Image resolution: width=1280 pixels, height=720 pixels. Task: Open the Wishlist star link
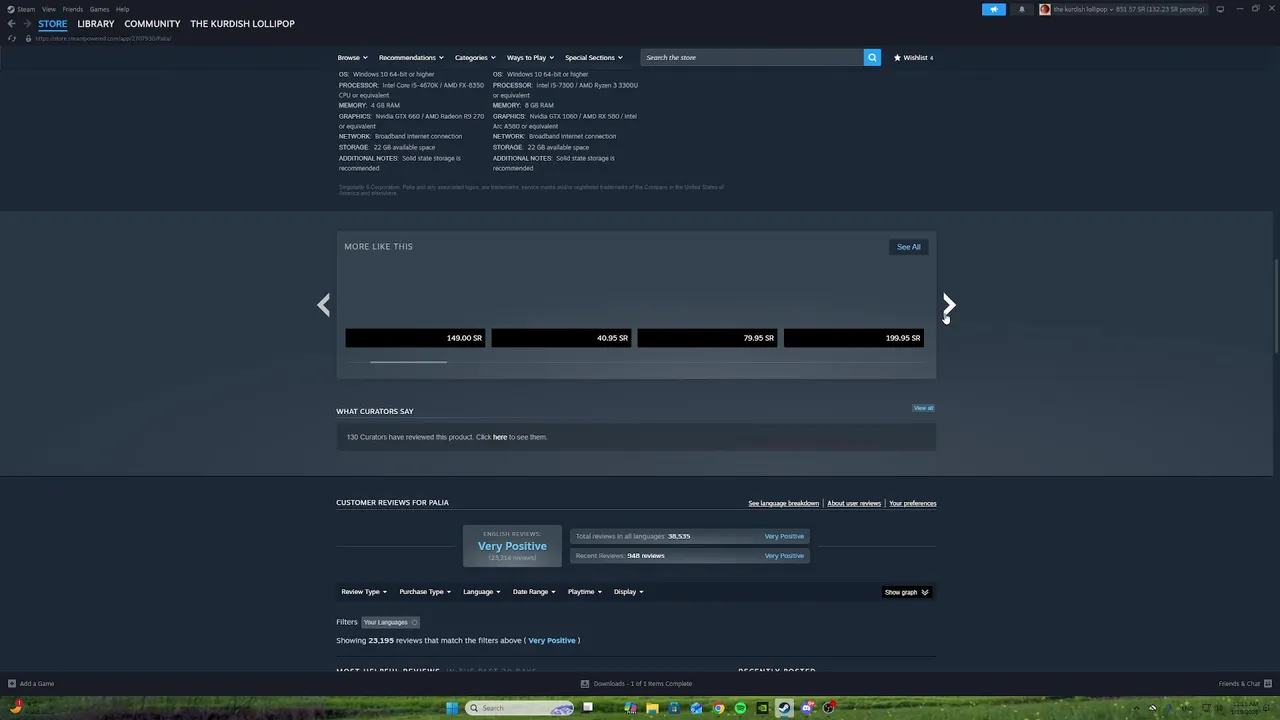click(913, 57)
